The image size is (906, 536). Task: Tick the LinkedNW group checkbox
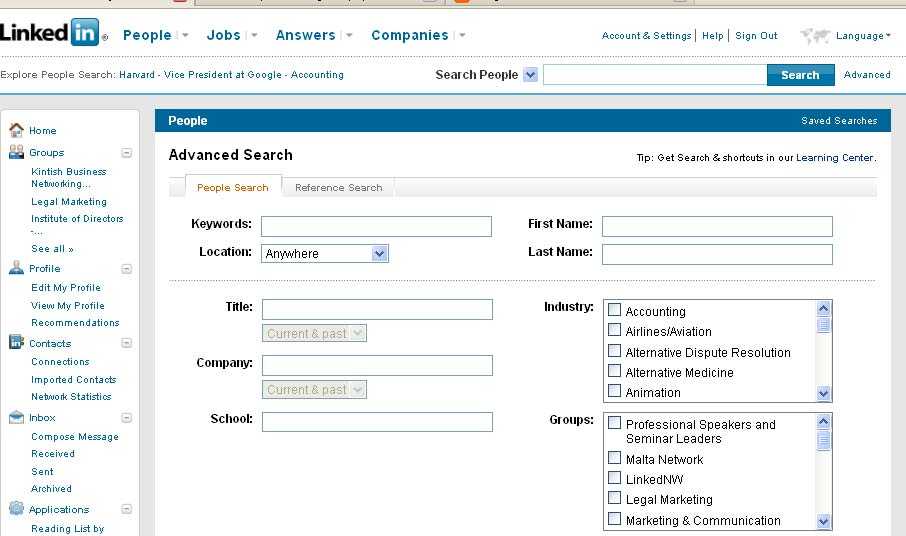(614, 478)
